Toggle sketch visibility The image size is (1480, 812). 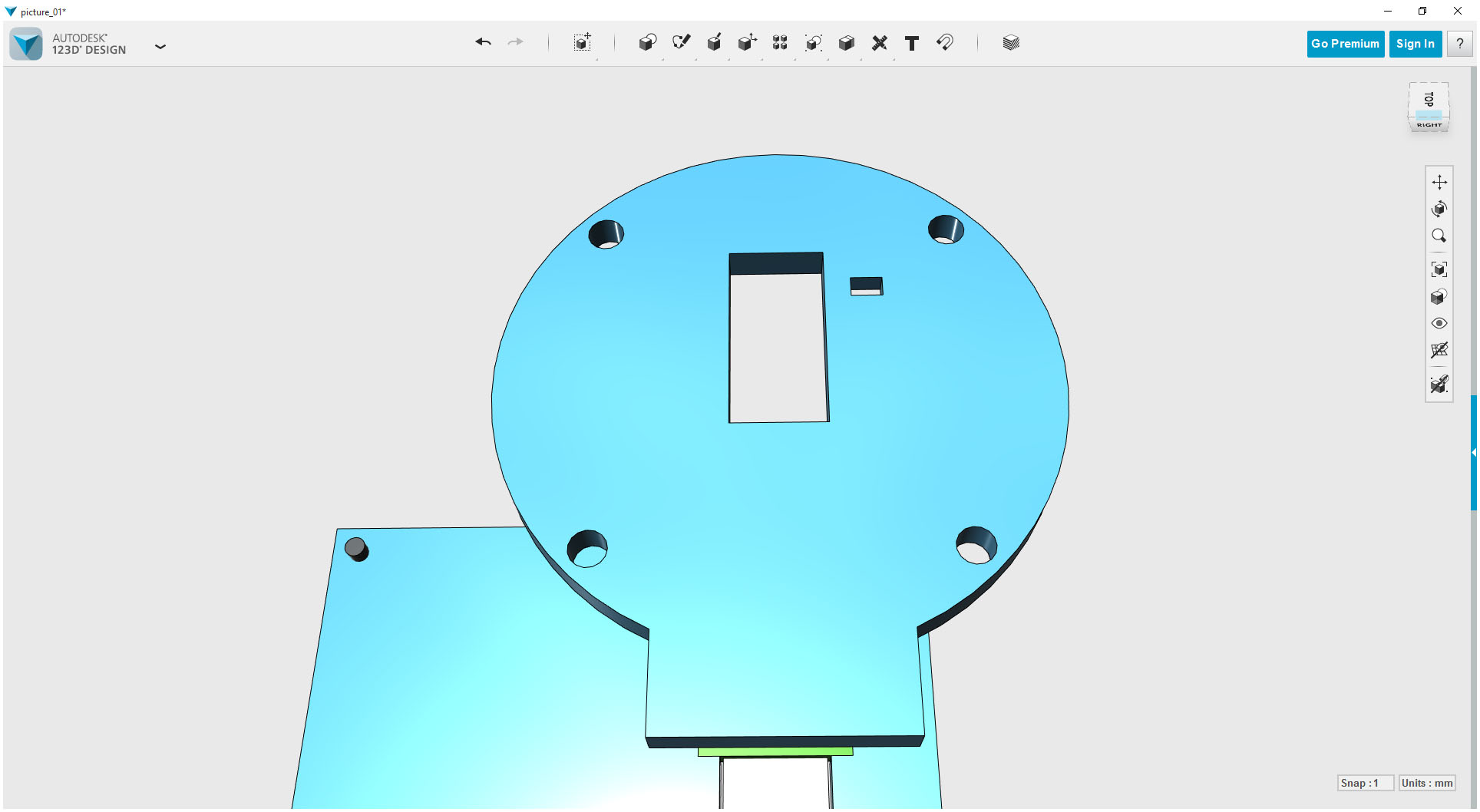pyautogui.click(x=1440, y=385)
